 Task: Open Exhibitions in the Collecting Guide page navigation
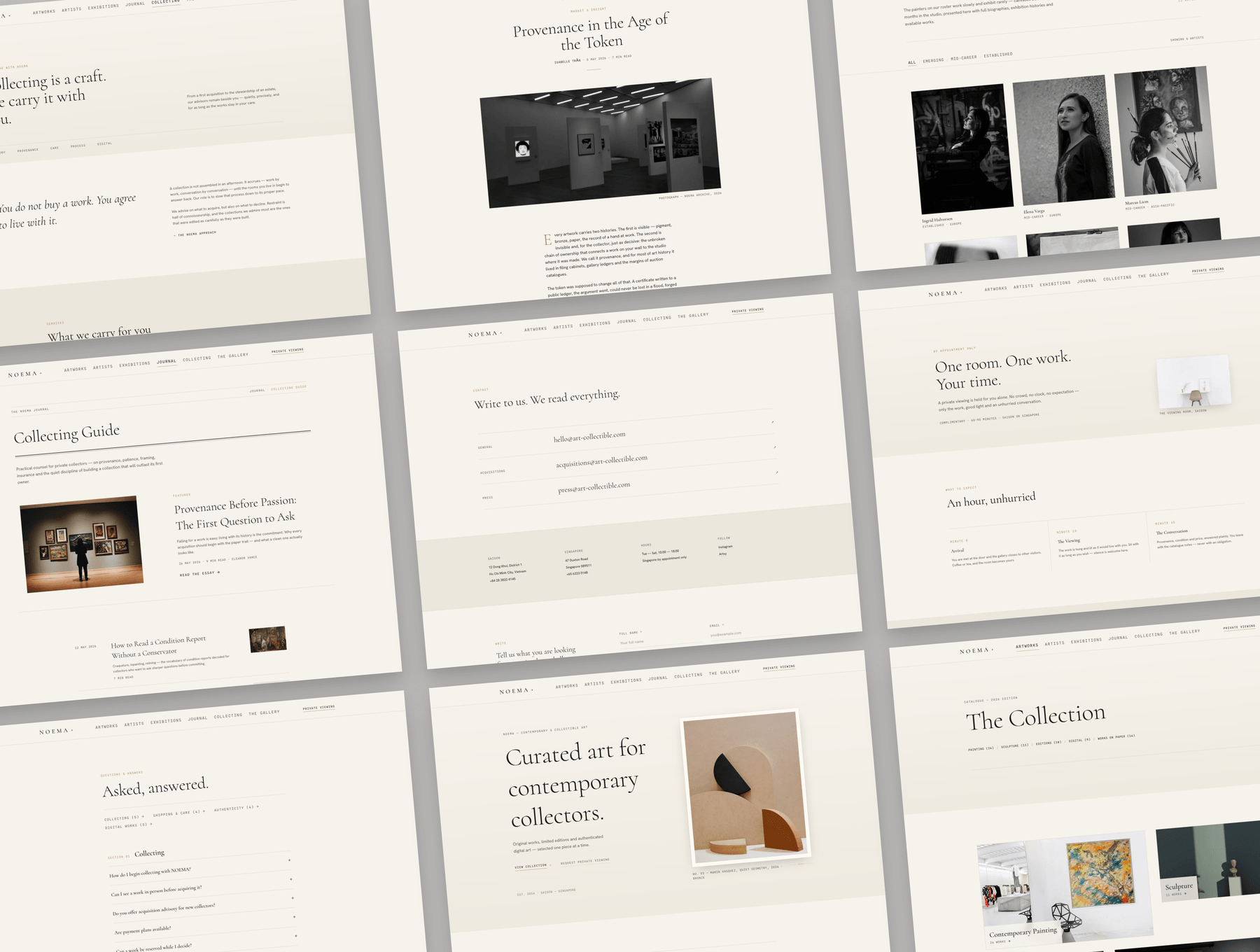click(134, 364)
